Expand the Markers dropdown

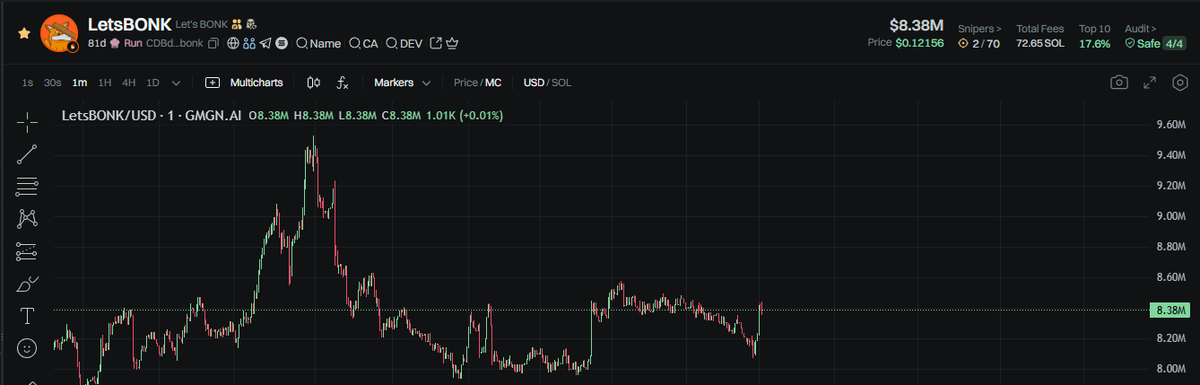[x=403, y=82]
